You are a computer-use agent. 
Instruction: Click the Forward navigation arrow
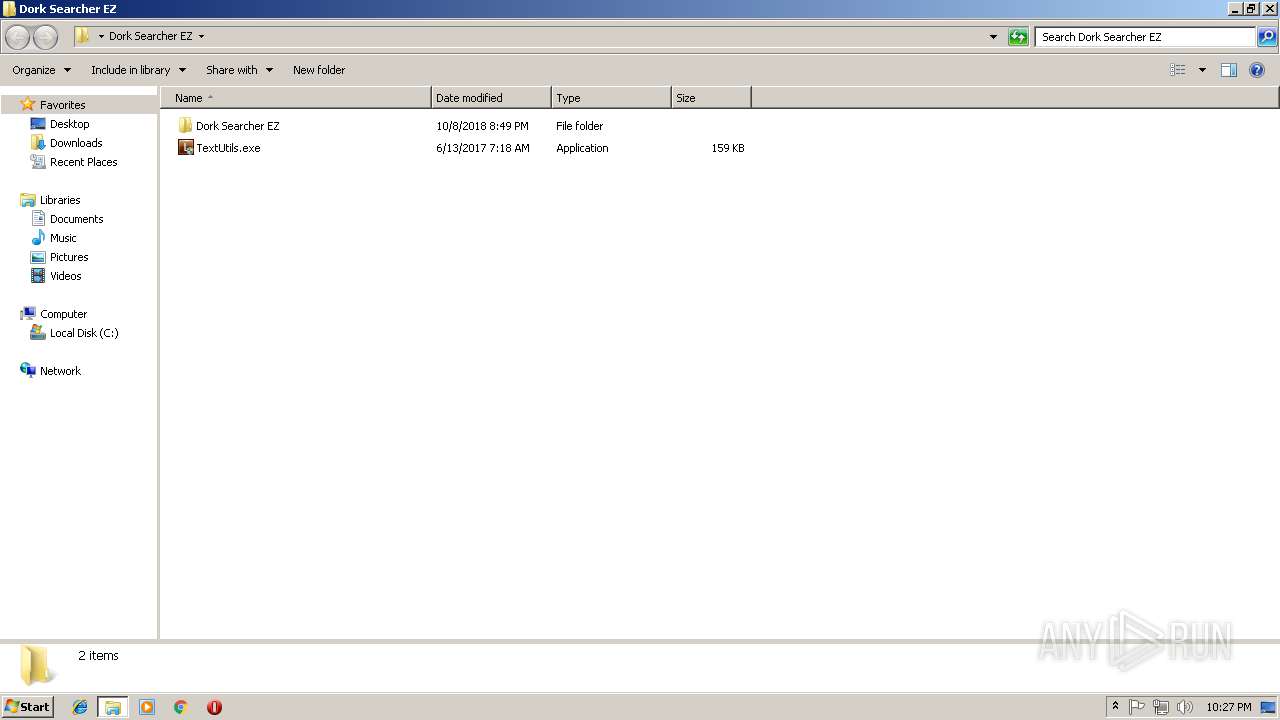(x=45, y=37)
